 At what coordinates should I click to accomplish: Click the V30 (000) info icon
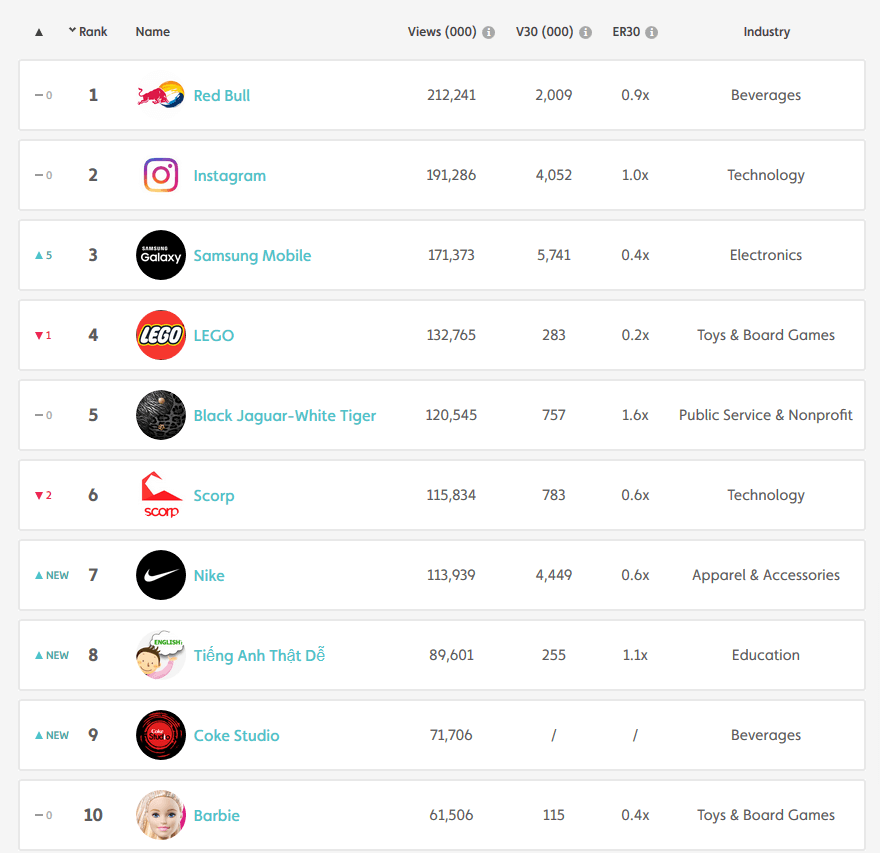coord(585,33)
